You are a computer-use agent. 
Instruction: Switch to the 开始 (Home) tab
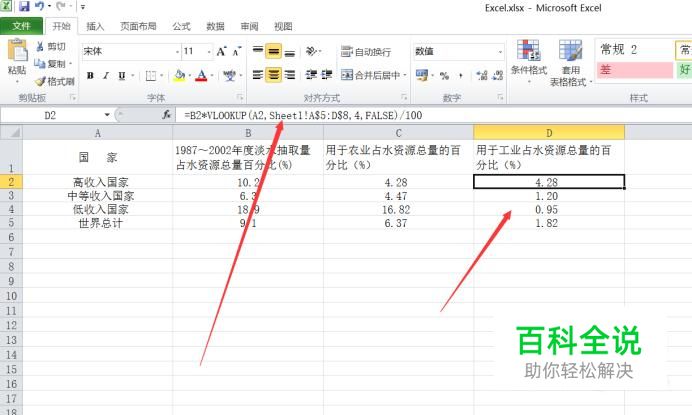point(61,26)
